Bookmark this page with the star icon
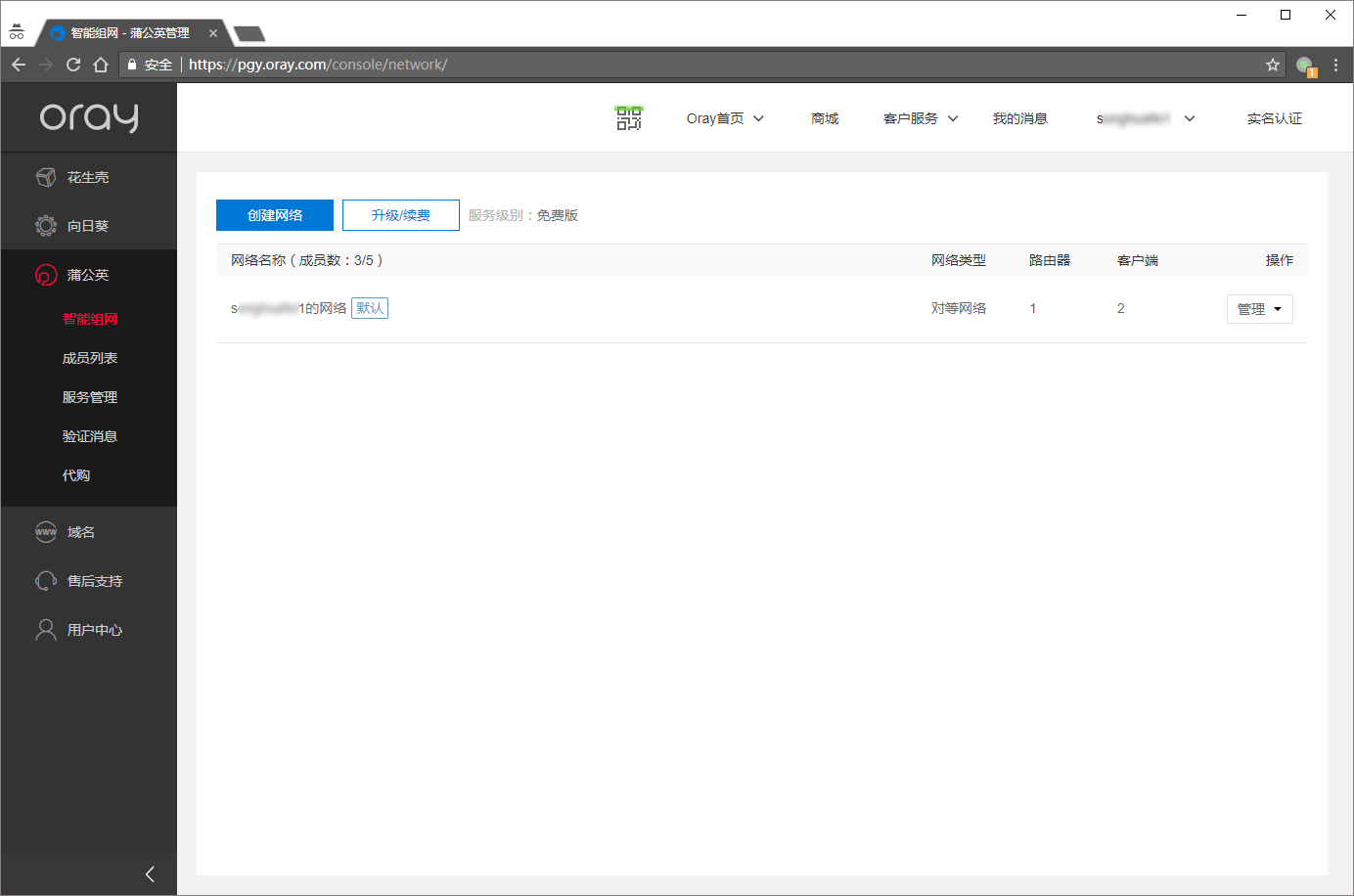This screenshot has height=896, width=1354. pos(1273,65)
